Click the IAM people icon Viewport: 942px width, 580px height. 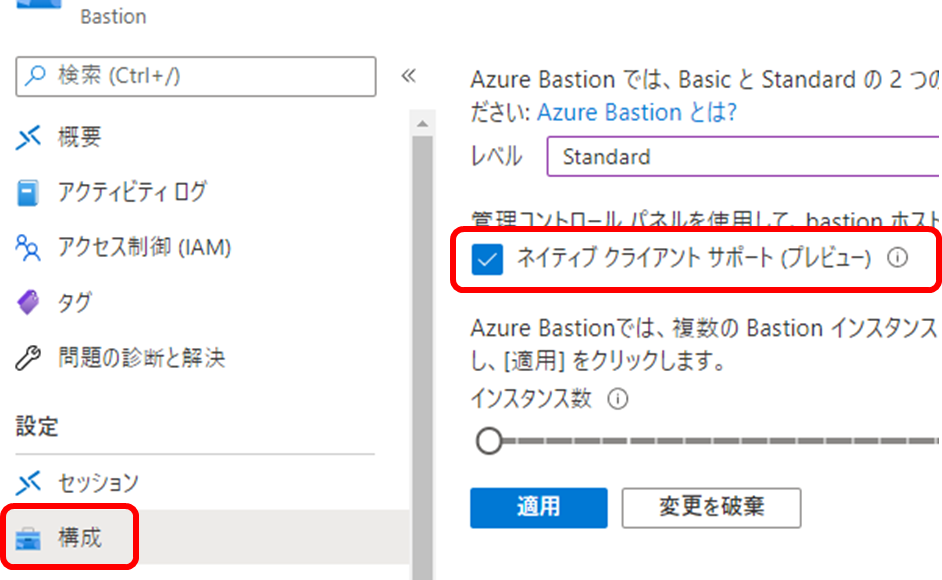tap(28, 248)
